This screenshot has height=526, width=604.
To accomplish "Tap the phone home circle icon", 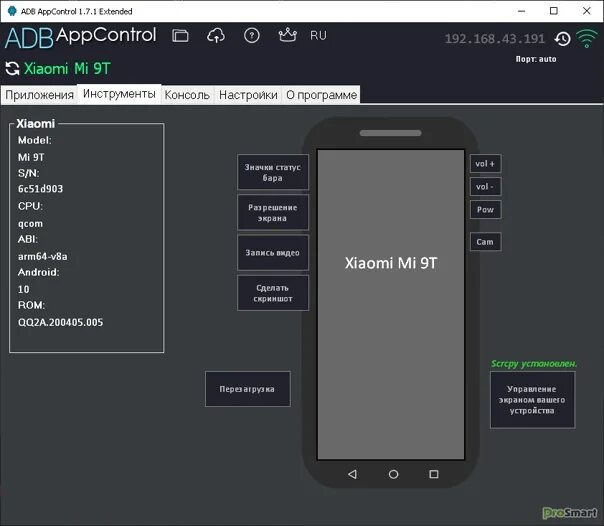I will (393, 474).
